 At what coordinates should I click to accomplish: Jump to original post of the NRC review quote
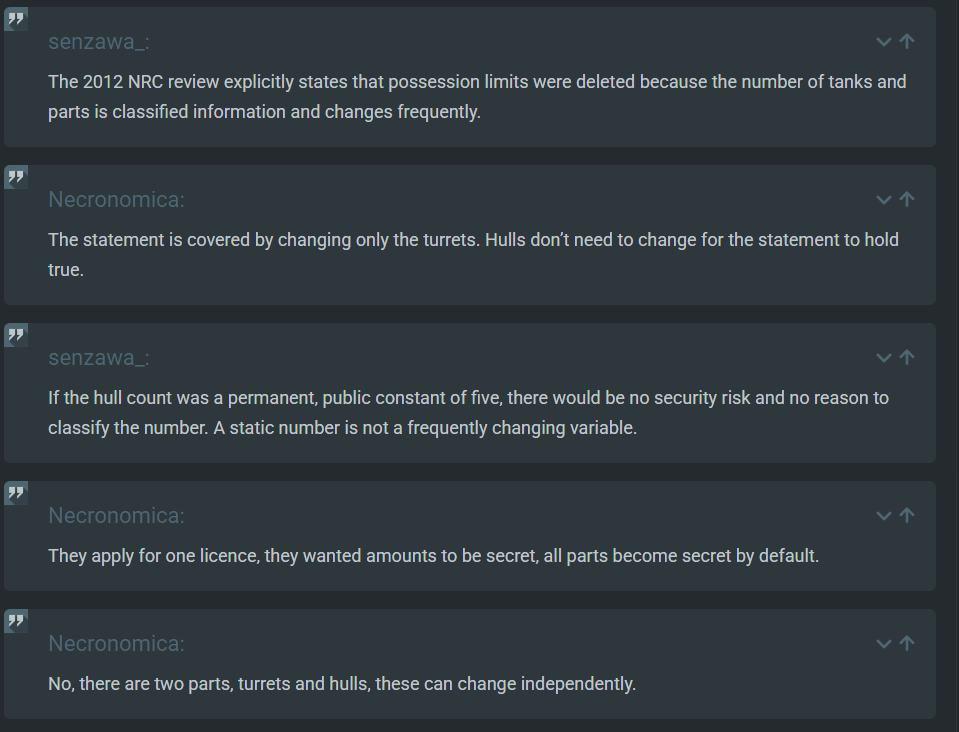pos(907,42)
